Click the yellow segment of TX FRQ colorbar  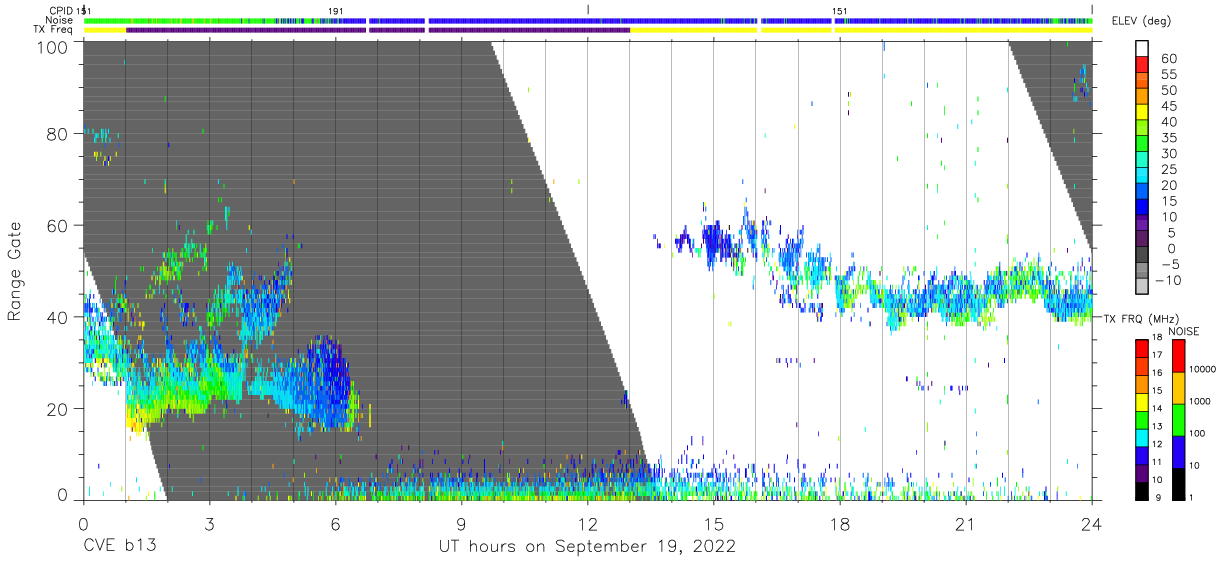tap(1142, 402)
